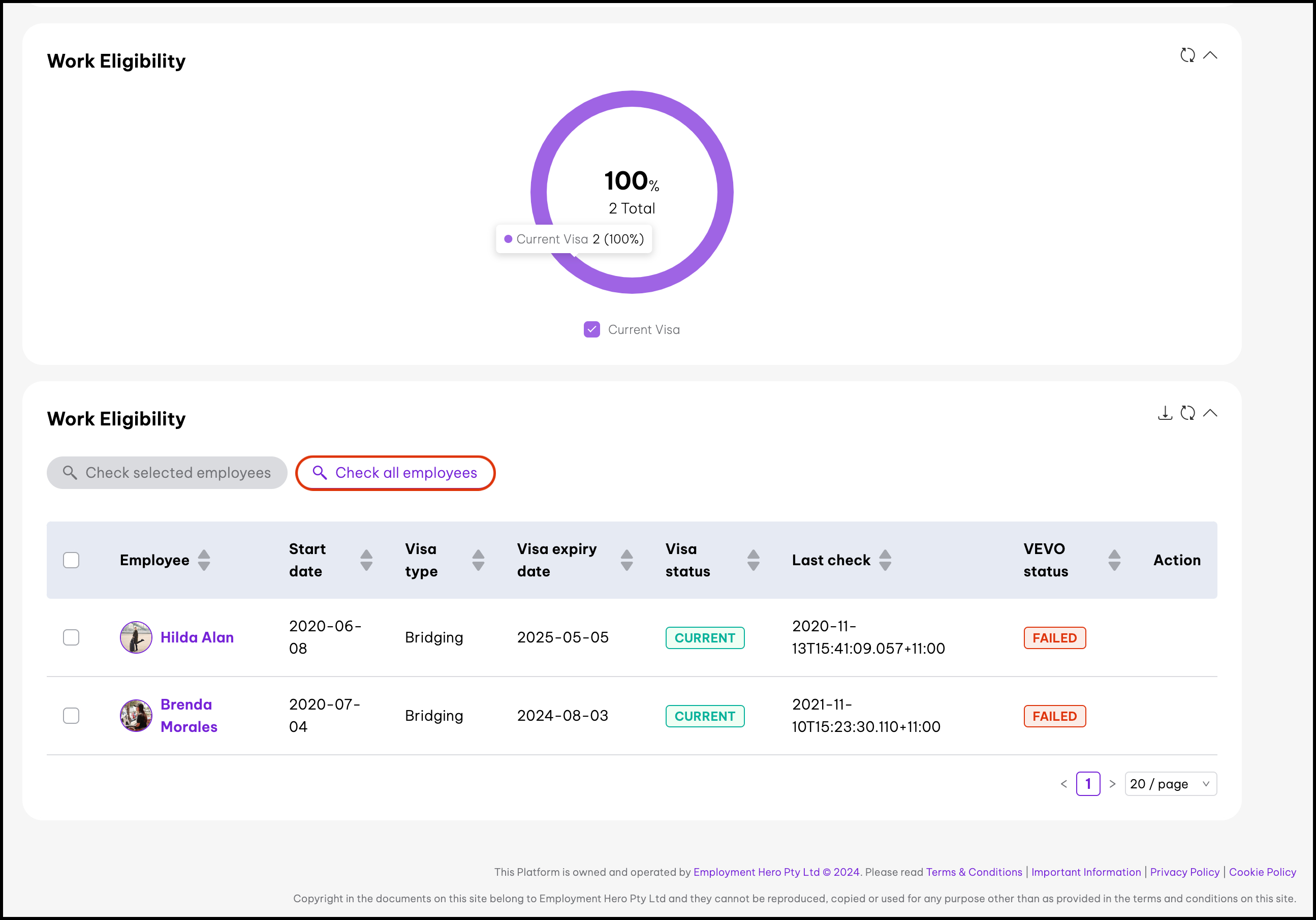Sort table by Start date

tap(366, 560)
